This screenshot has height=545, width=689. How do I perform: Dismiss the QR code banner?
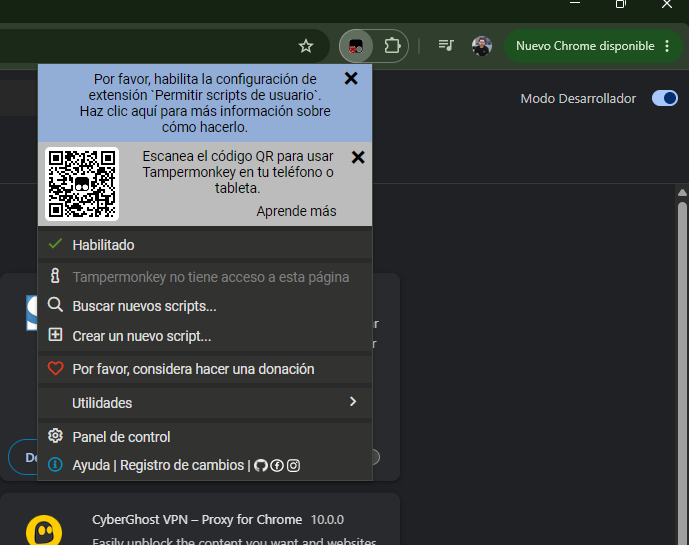358,157
